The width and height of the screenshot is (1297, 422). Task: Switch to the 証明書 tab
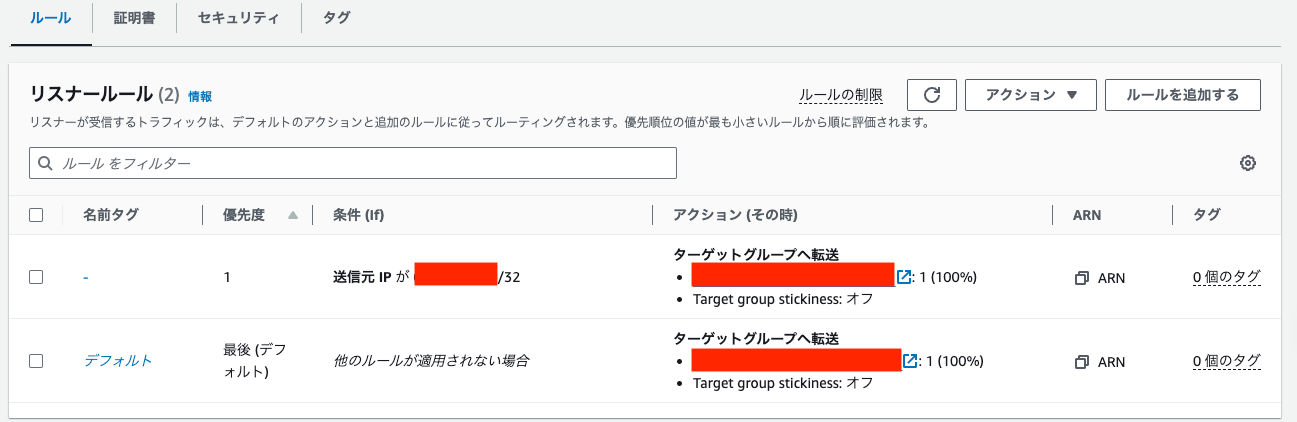134,18
